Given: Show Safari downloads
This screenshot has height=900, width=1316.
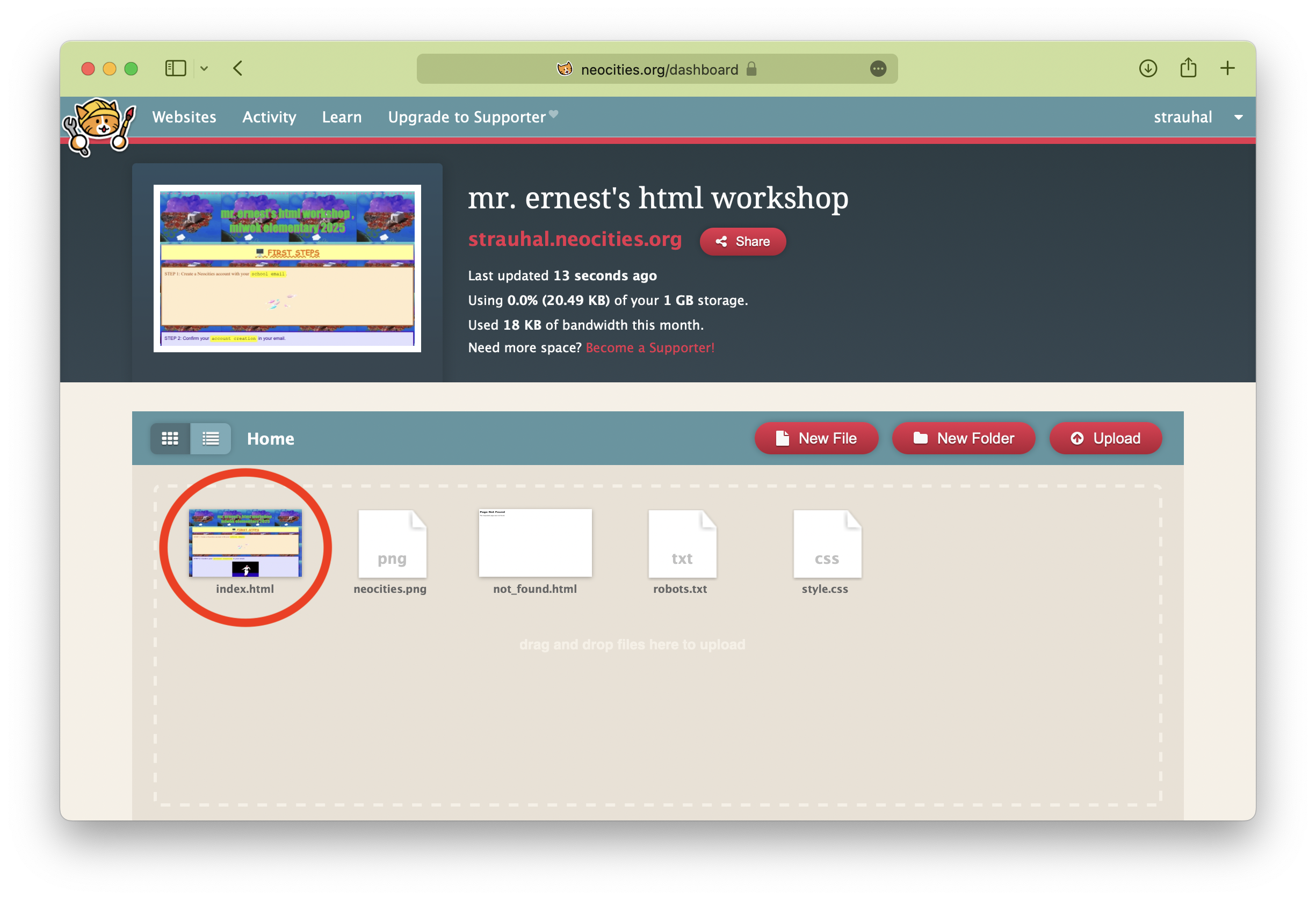Looking at the screenshot, I should coord(1148,69).
